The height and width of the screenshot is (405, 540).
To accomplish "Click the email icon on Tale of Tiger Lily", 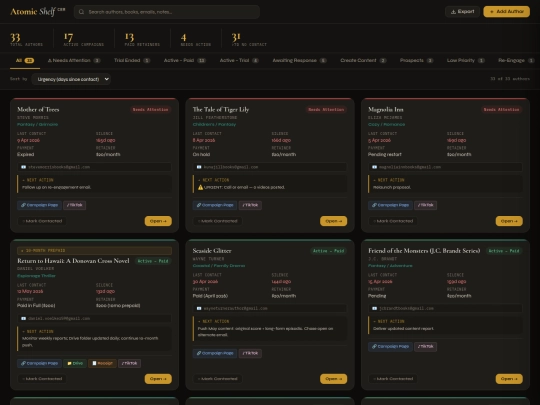I will click(x=199, y=167).
